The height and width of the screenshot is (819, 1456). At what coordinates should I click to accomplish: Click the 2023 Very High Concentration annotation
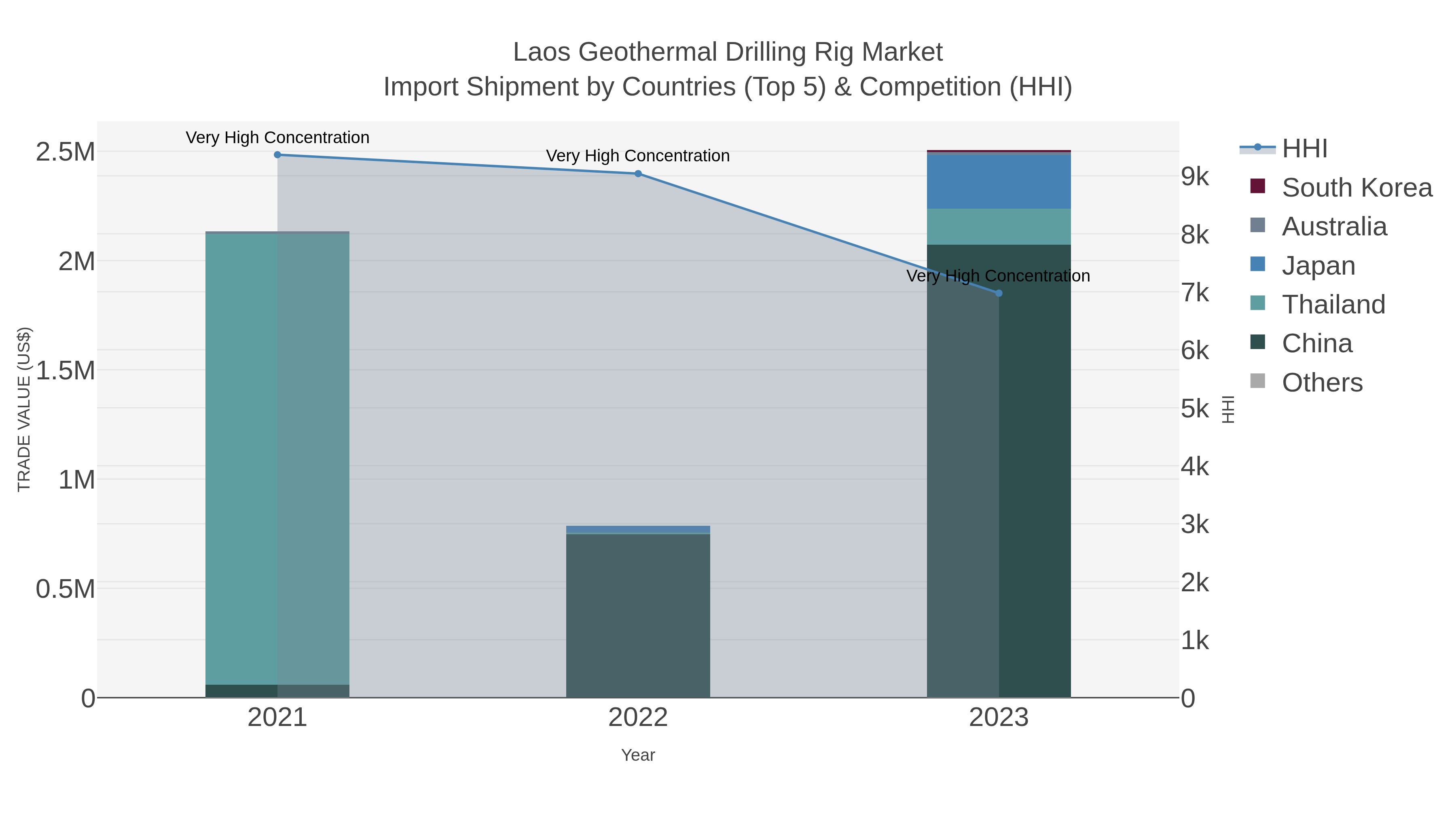(x=999, y=276)
